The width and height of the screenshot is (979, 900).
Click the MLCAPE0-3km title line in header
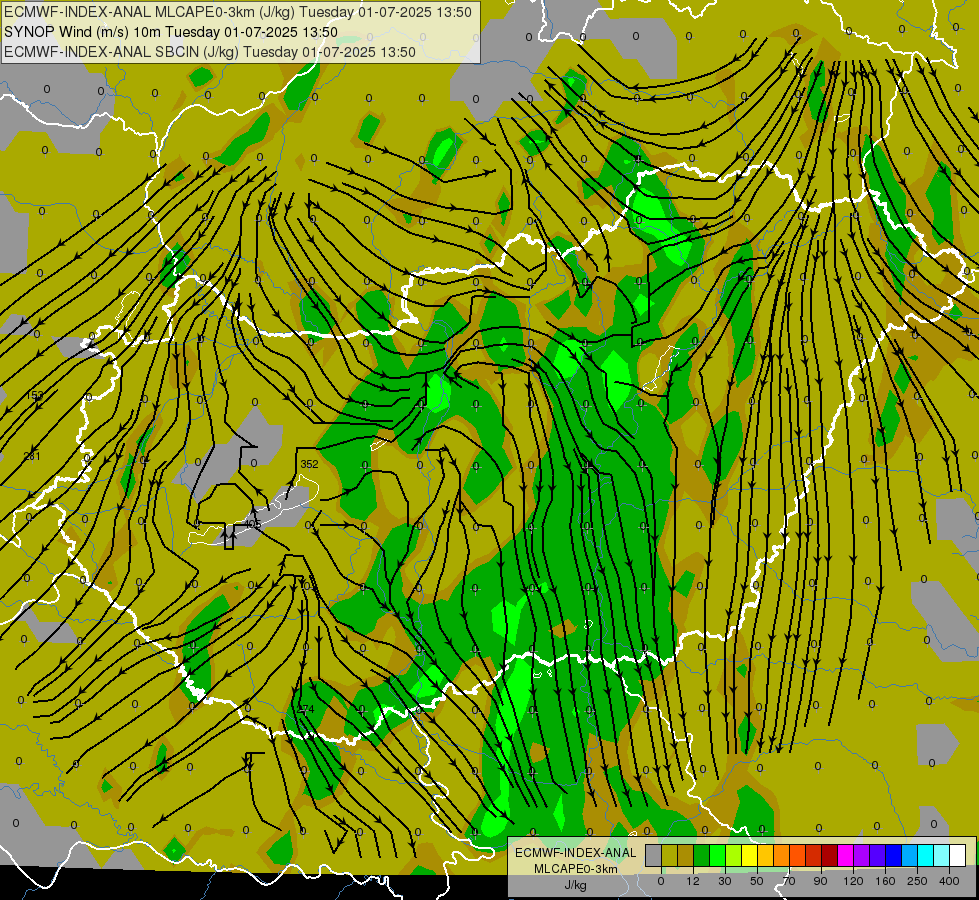[238, 12]
